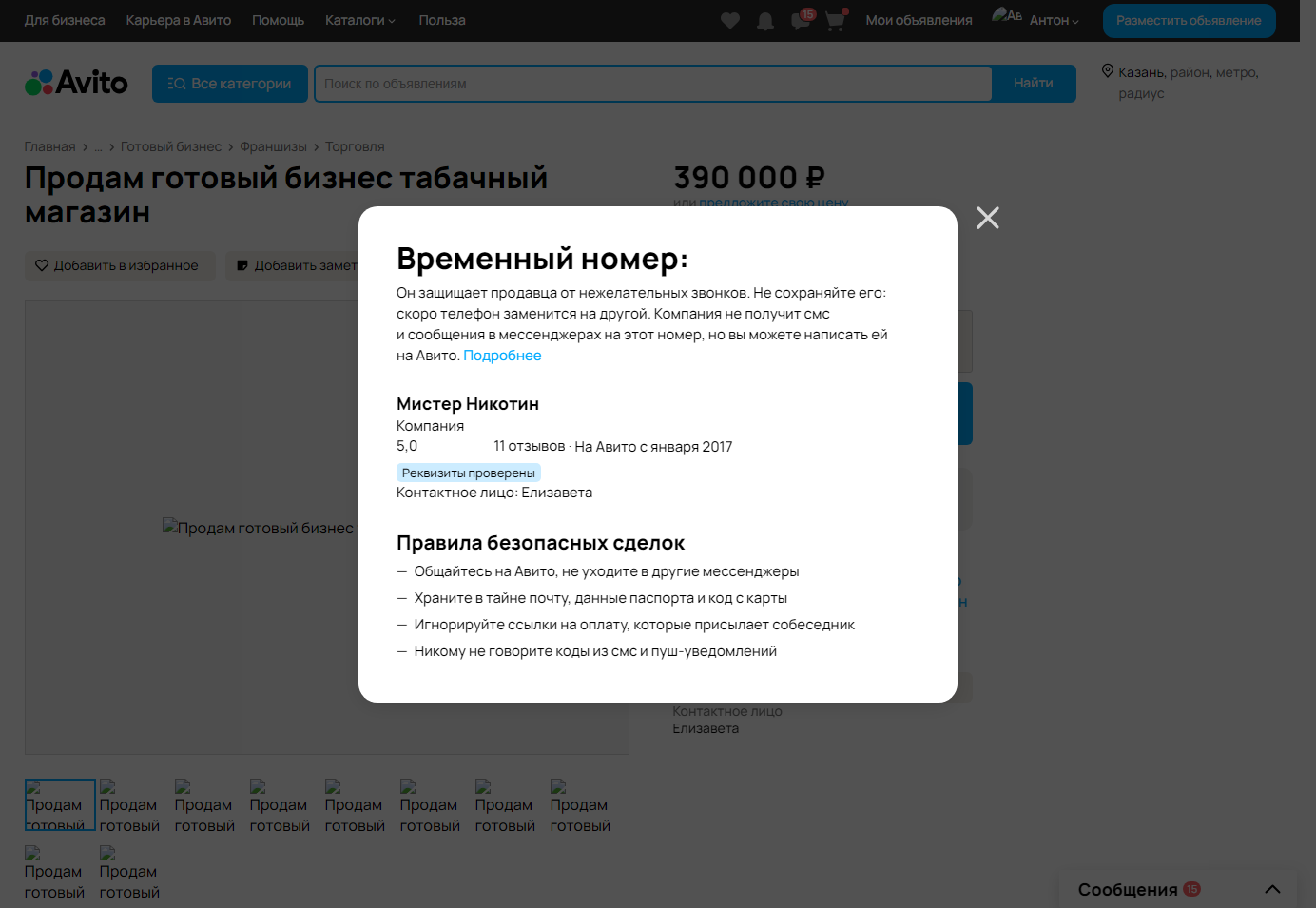1316x908 pixels.
Task: Expand the Антон account menu
Action: 1055,20
